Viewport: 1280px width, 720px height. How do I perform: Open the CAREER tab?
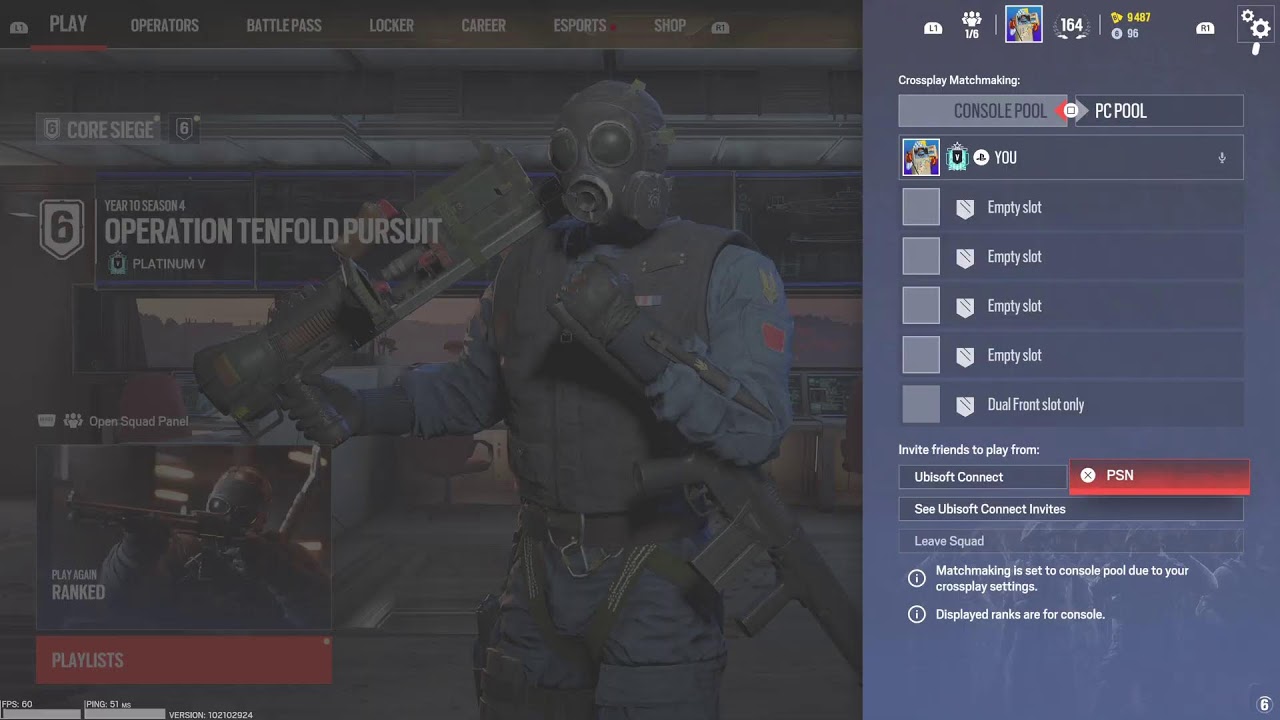tap(483, 25)
